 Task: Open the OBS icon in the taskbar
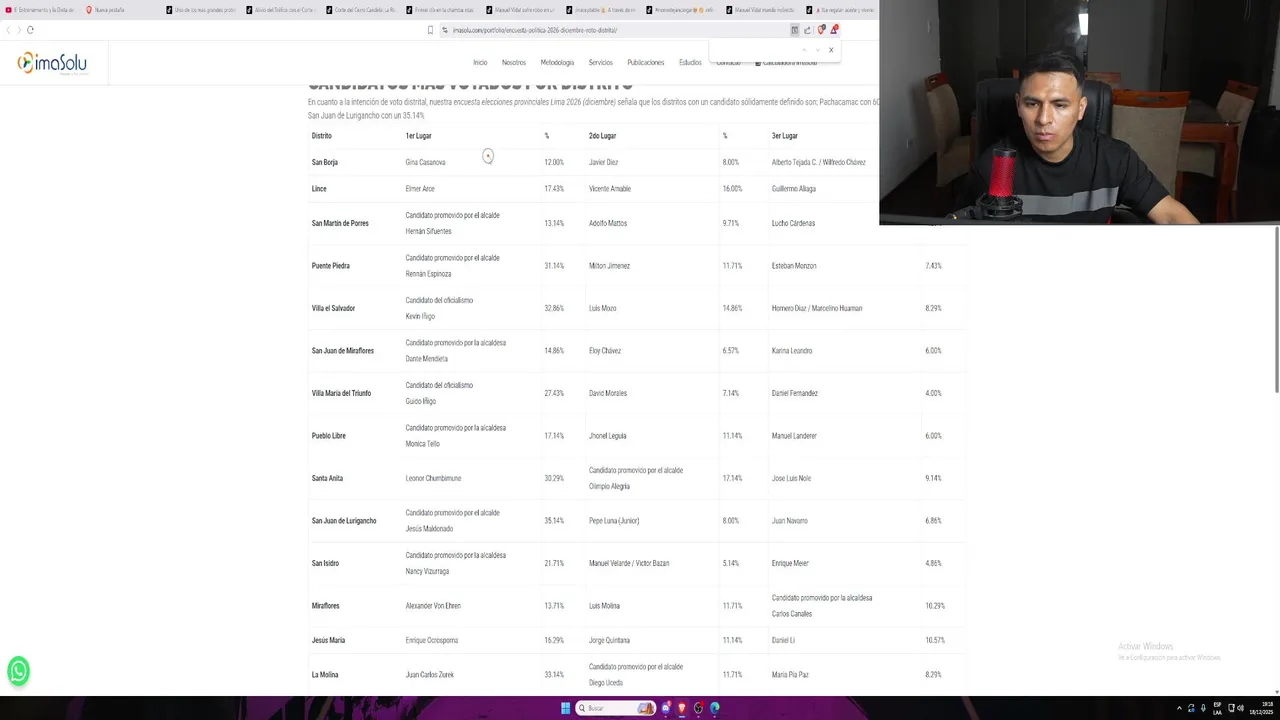tap(699, 708)
